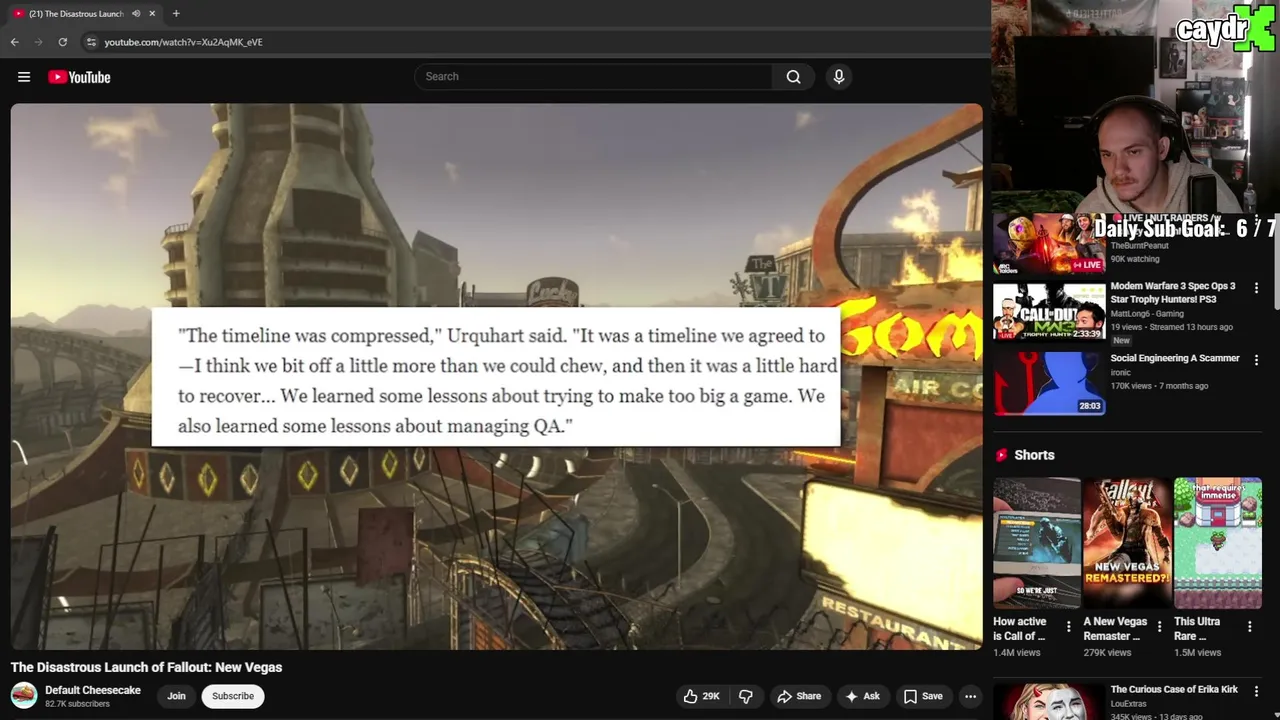Open options for Curious Case of Erika Kirk
The image size is (1280, 720).
pyautogui.click(x=1256, y=691)
